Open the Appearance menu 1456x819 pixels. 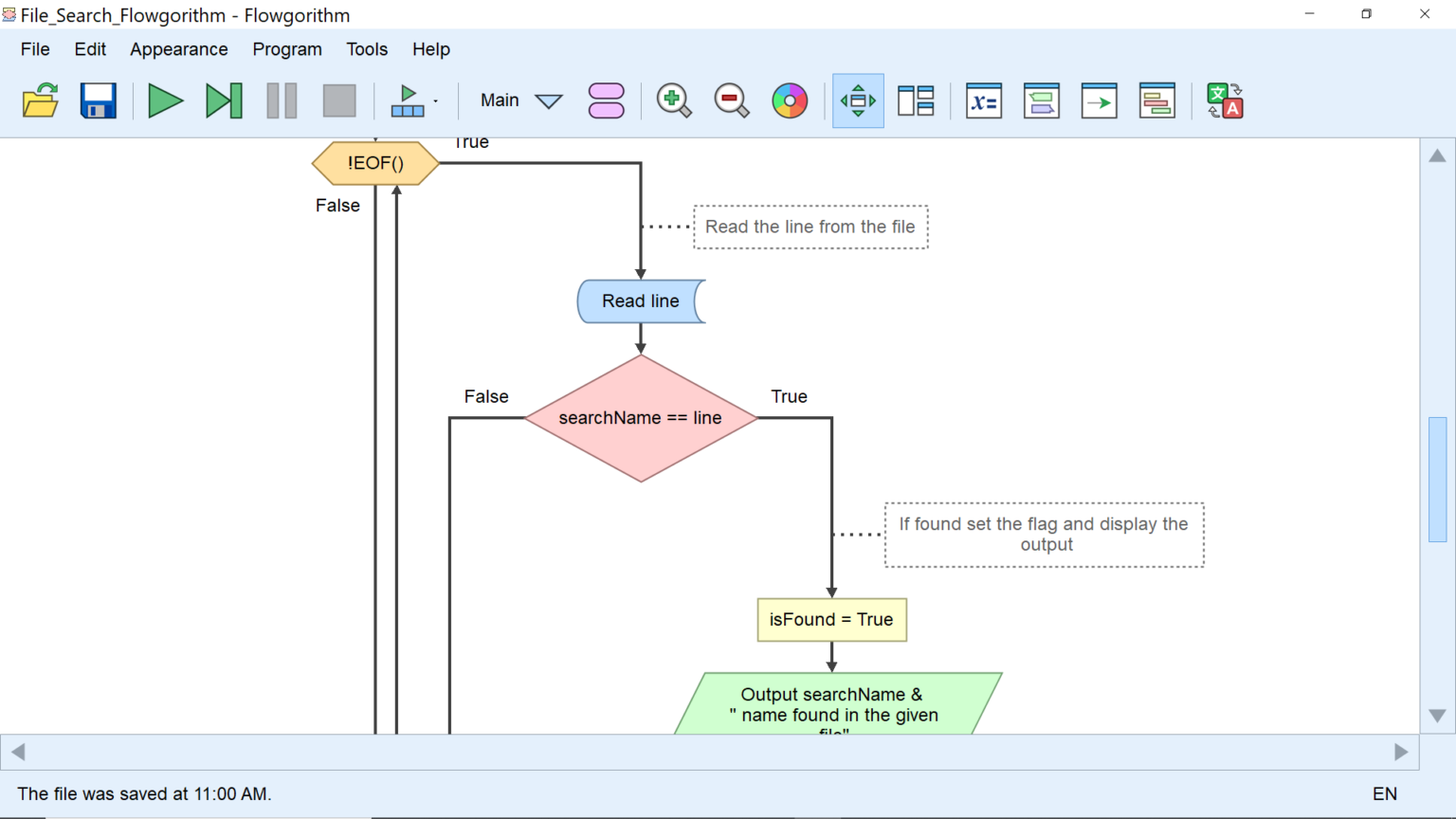click(x=178, y=49)
